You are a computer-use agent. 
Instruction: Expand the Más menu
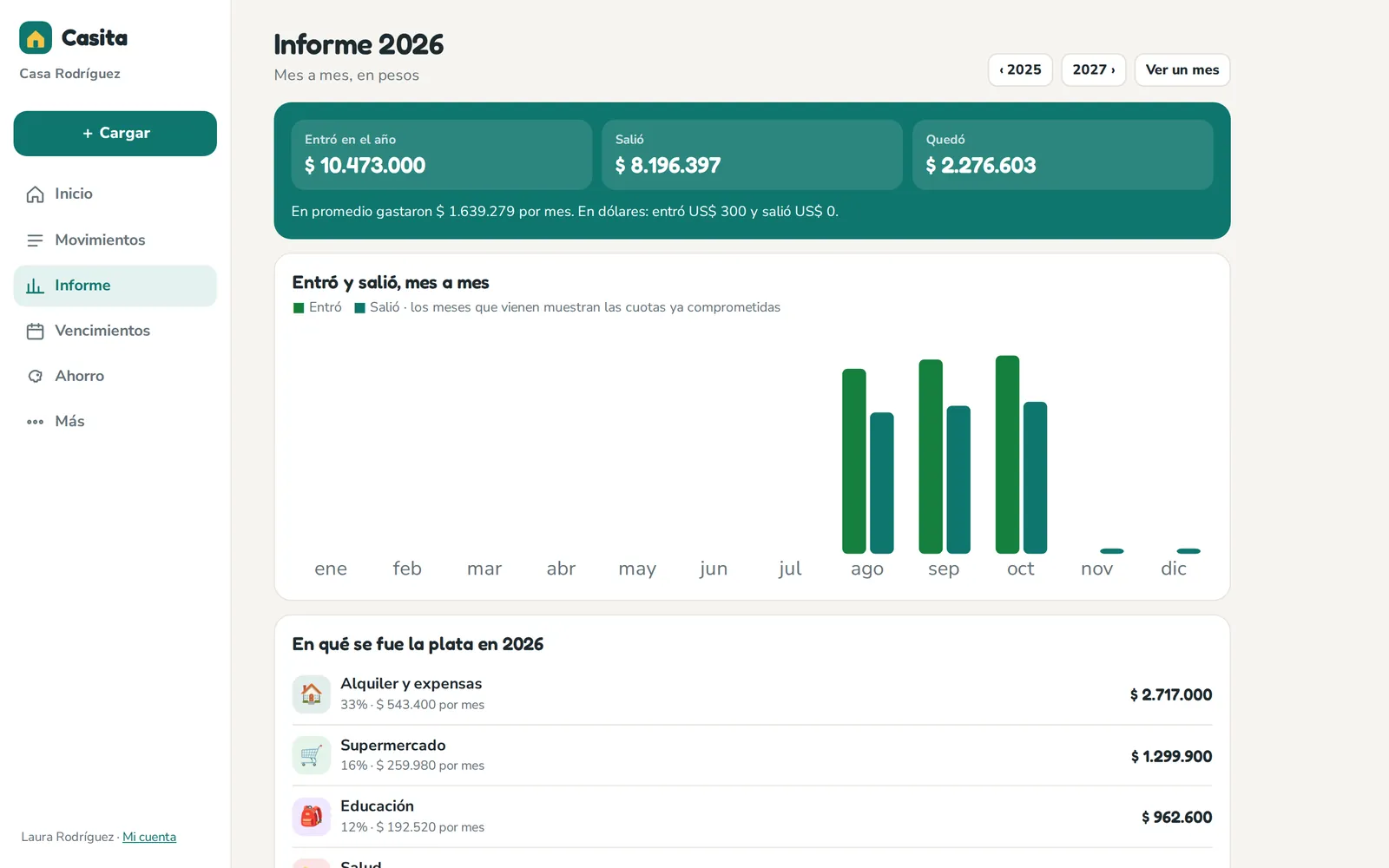[115, 422]
